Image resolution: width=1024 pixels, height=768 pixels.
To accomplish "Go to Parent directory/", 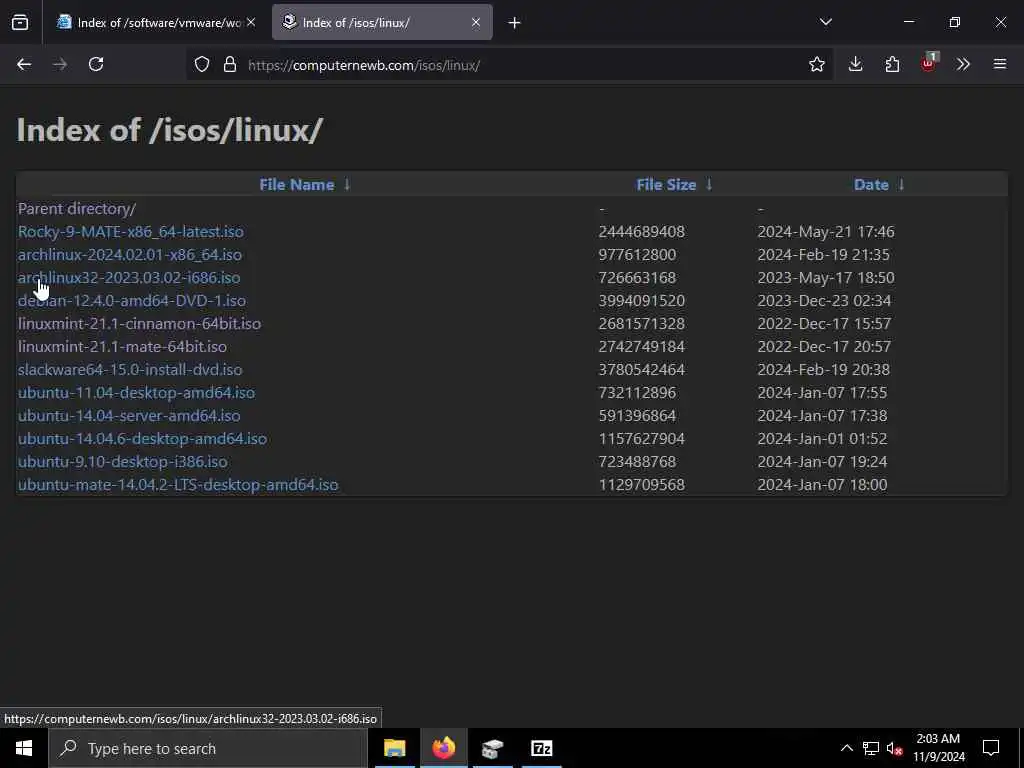I will click(x=77, y=208).
